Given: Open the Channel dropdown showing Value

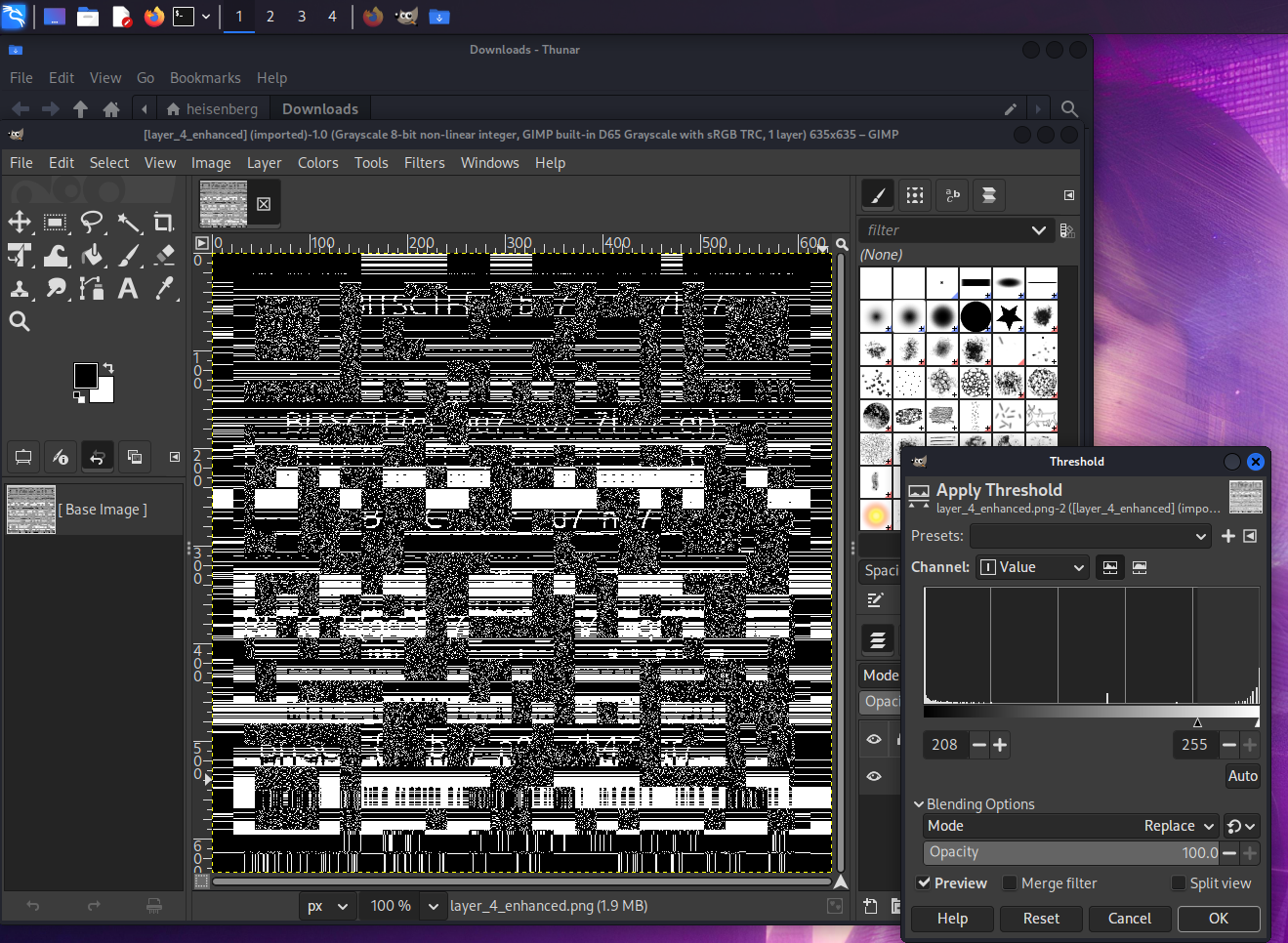Looking at the screenshot, I should pos(1031,566).
